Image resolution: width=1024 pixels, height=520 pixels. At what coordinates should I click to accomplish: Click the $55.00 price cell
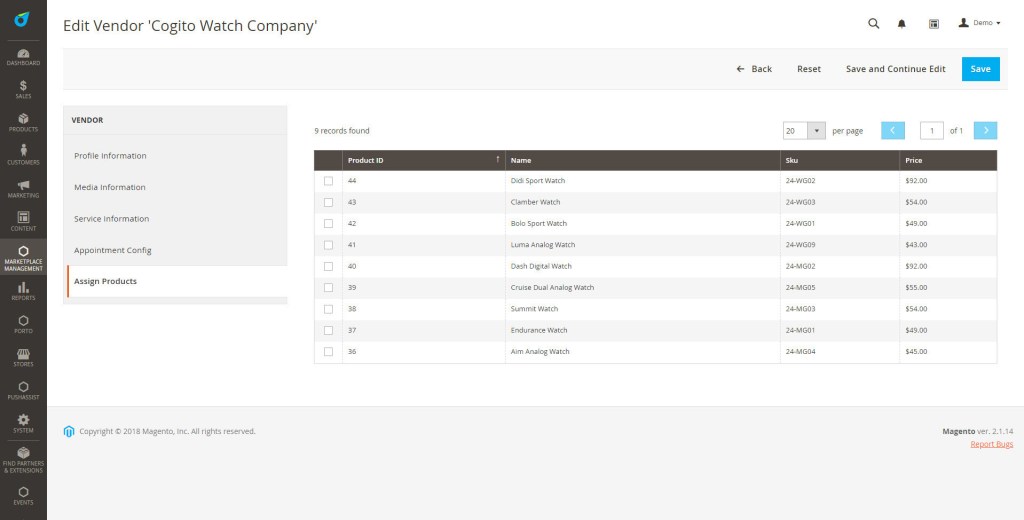coord(948,287)
